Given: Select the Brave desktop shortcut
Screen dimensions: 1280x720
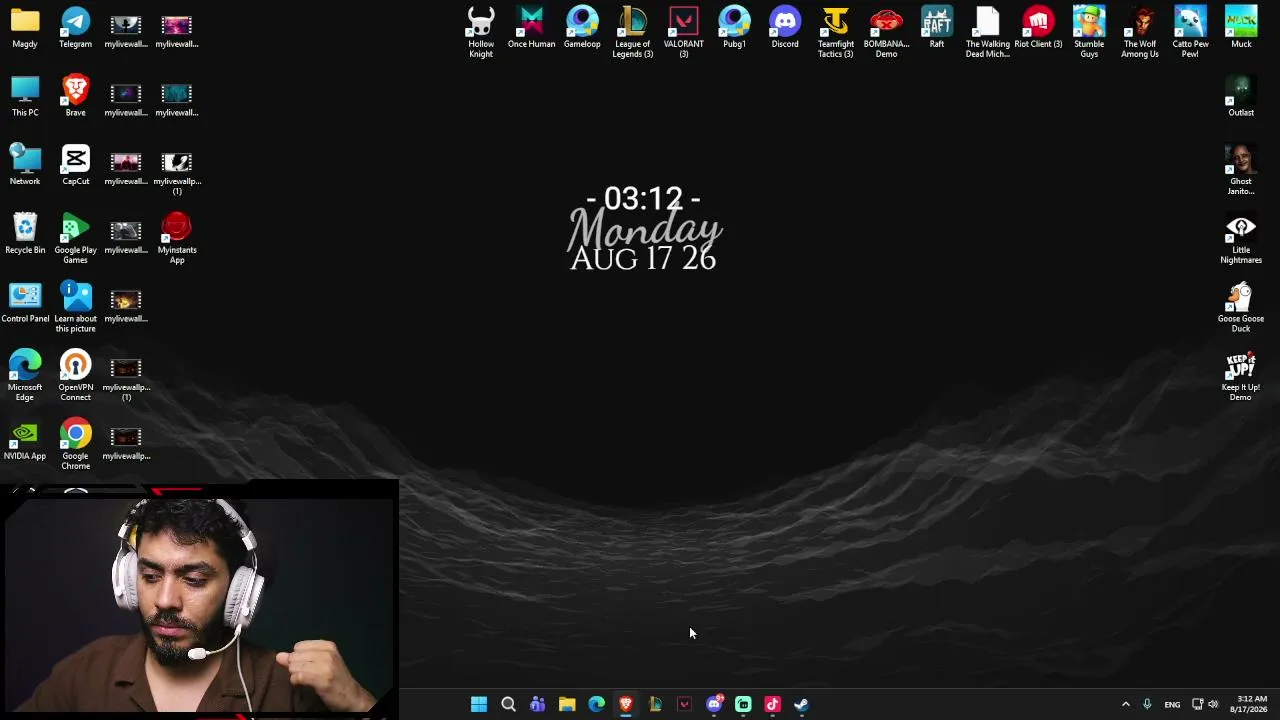Looking at the screenshot, I should pos(75,97).
